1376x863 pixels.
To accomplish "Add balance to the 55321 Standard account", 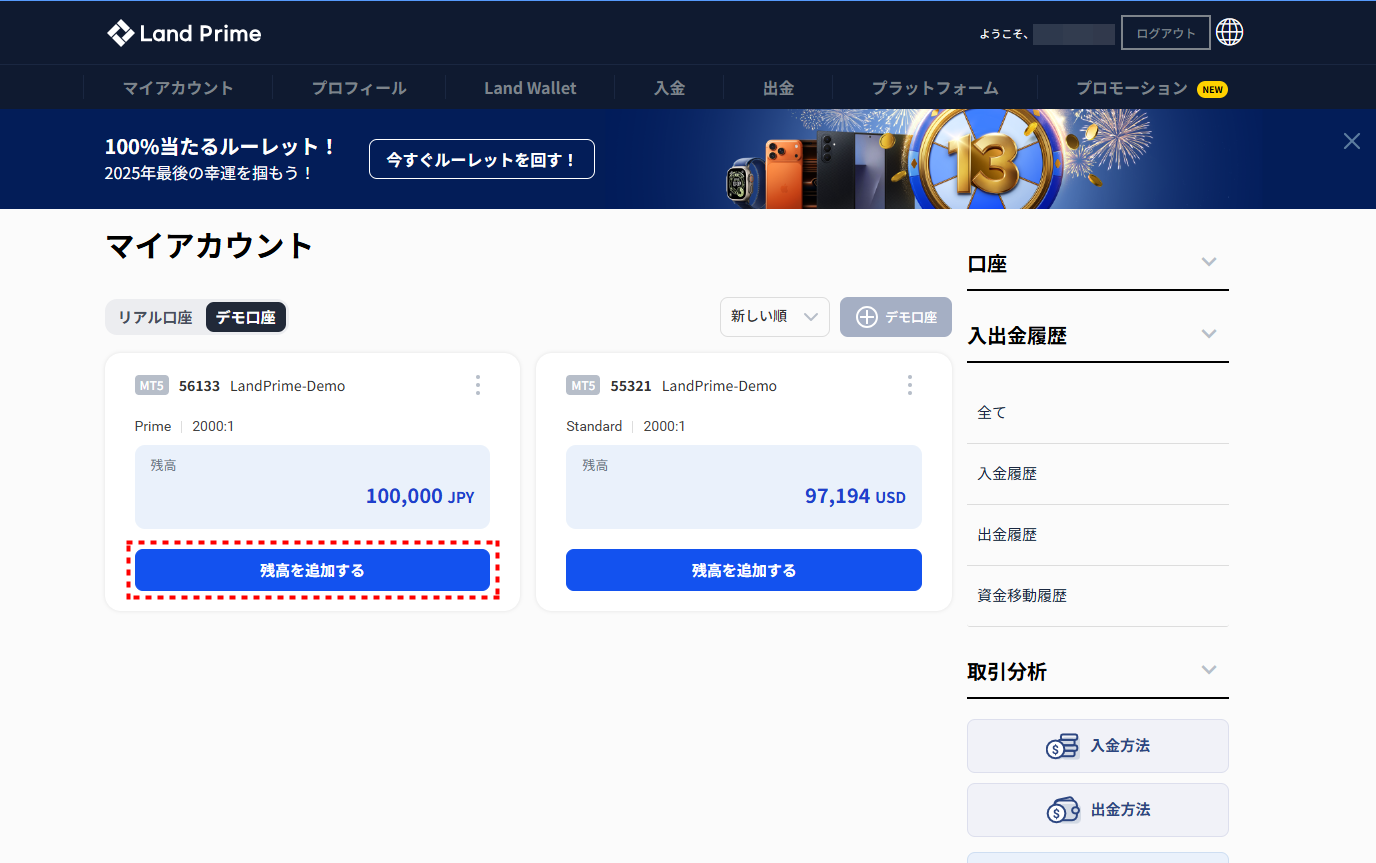I will coord(744,570).
